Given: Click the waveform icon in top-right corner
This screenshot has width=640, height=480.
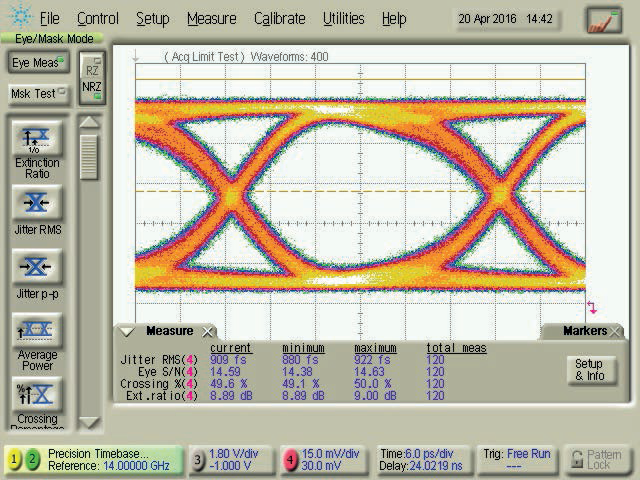Looking at the screenshot, I should click(x=603, y=19).
